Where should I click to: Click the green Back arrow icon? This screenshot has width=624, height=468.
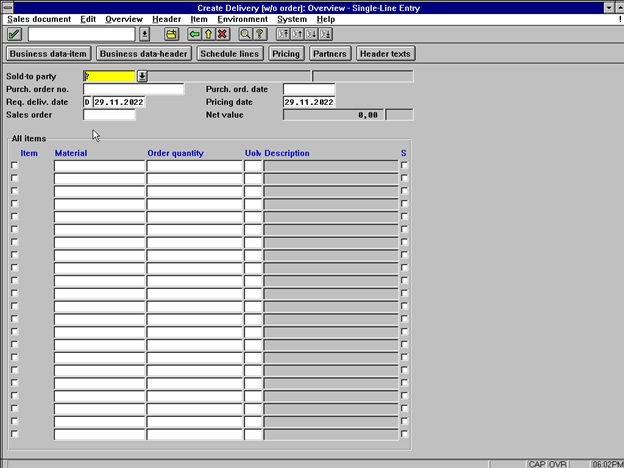(x=194, y=34)
